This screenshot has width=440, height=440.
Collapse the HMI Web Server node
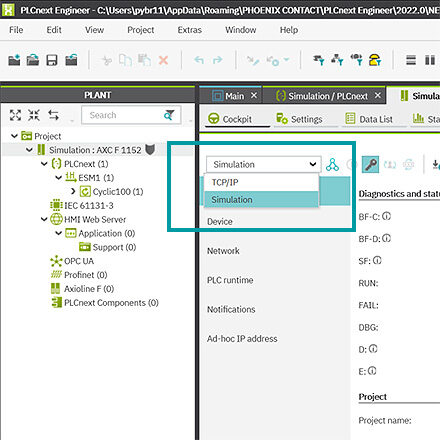[44, 219]
